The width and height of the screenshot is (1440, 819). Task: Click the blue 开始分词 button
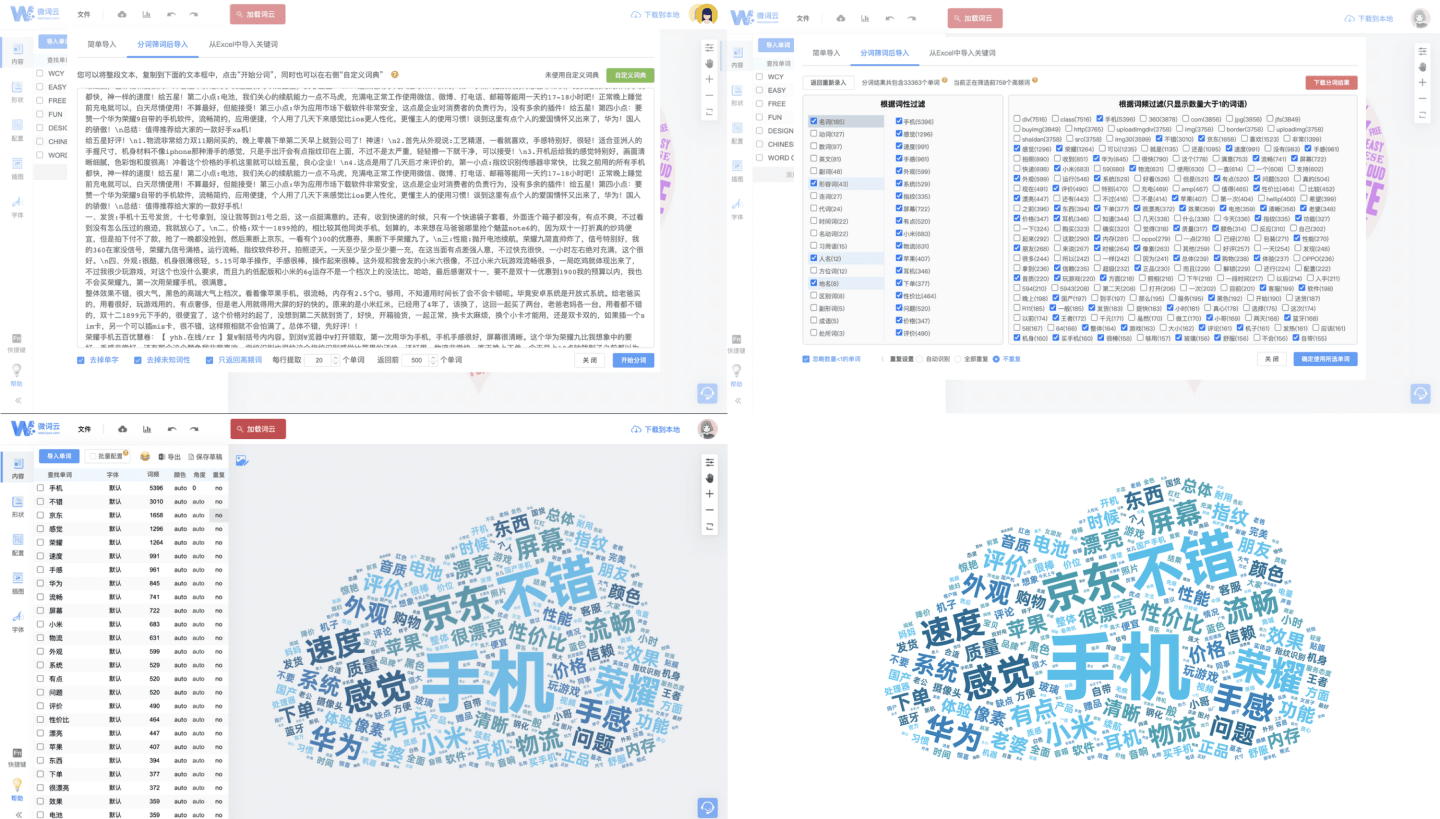pyautogui.click(x=633, y=360)
